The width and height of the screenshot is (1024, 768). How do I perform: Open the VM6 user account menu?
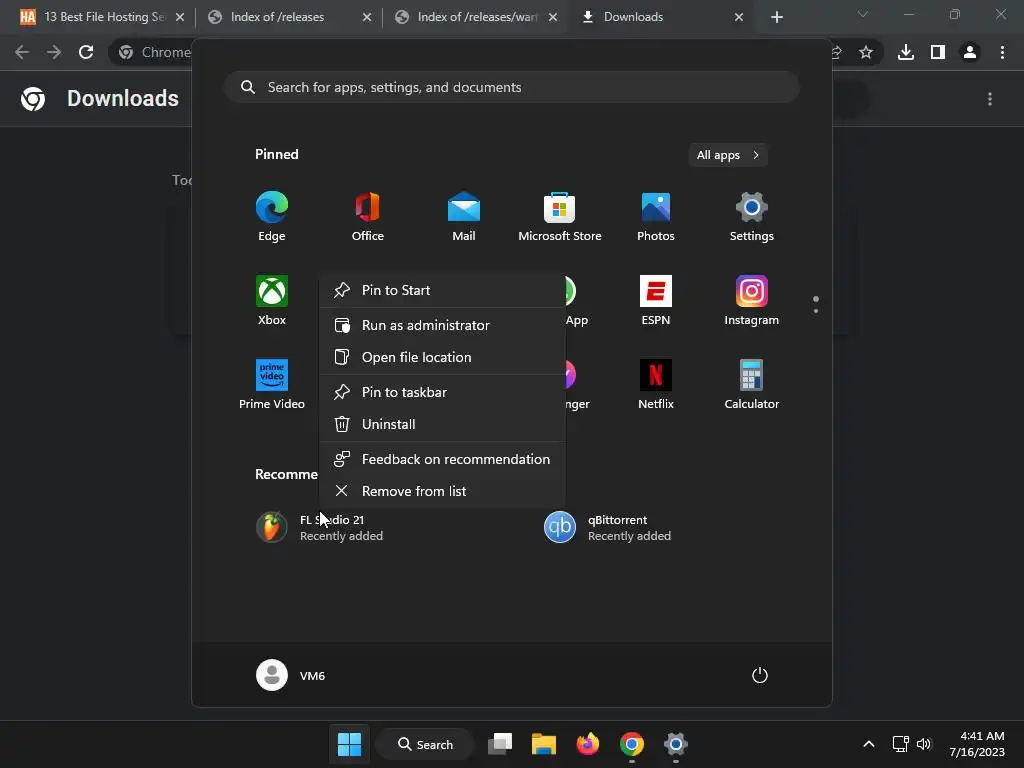click(291, 675)
